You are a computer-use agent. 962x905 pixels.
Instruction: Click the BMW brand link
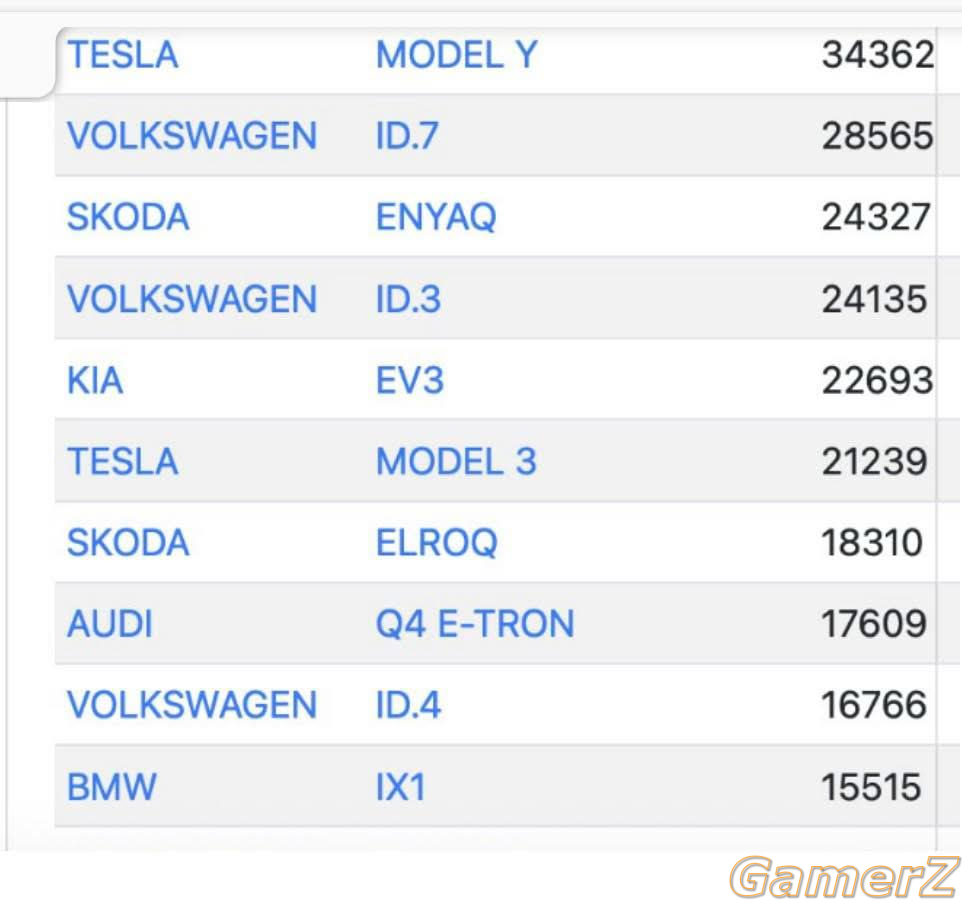tap(112, 787)
